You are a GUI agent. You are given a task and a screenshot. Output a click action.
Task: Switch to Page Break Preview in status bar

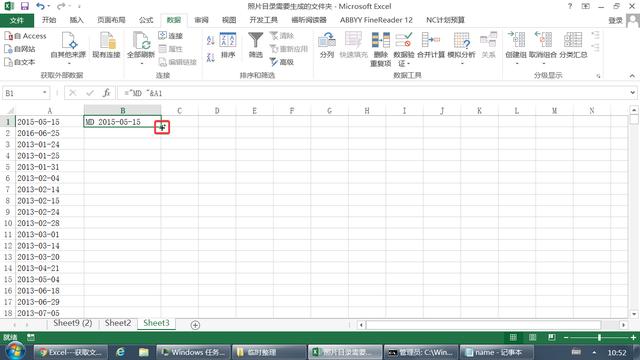click(552, 337)
